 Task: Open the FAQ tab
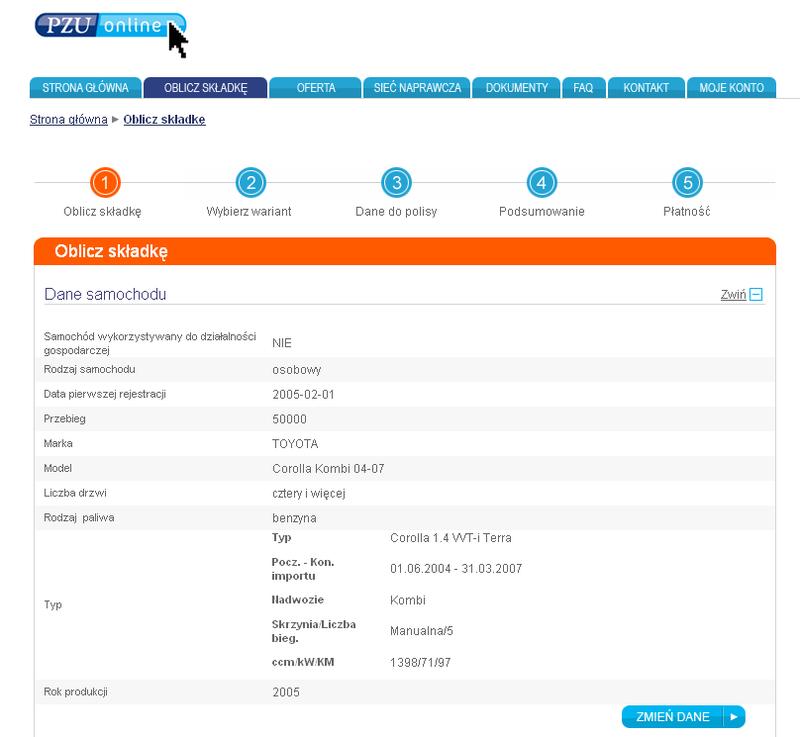(583, 88)
